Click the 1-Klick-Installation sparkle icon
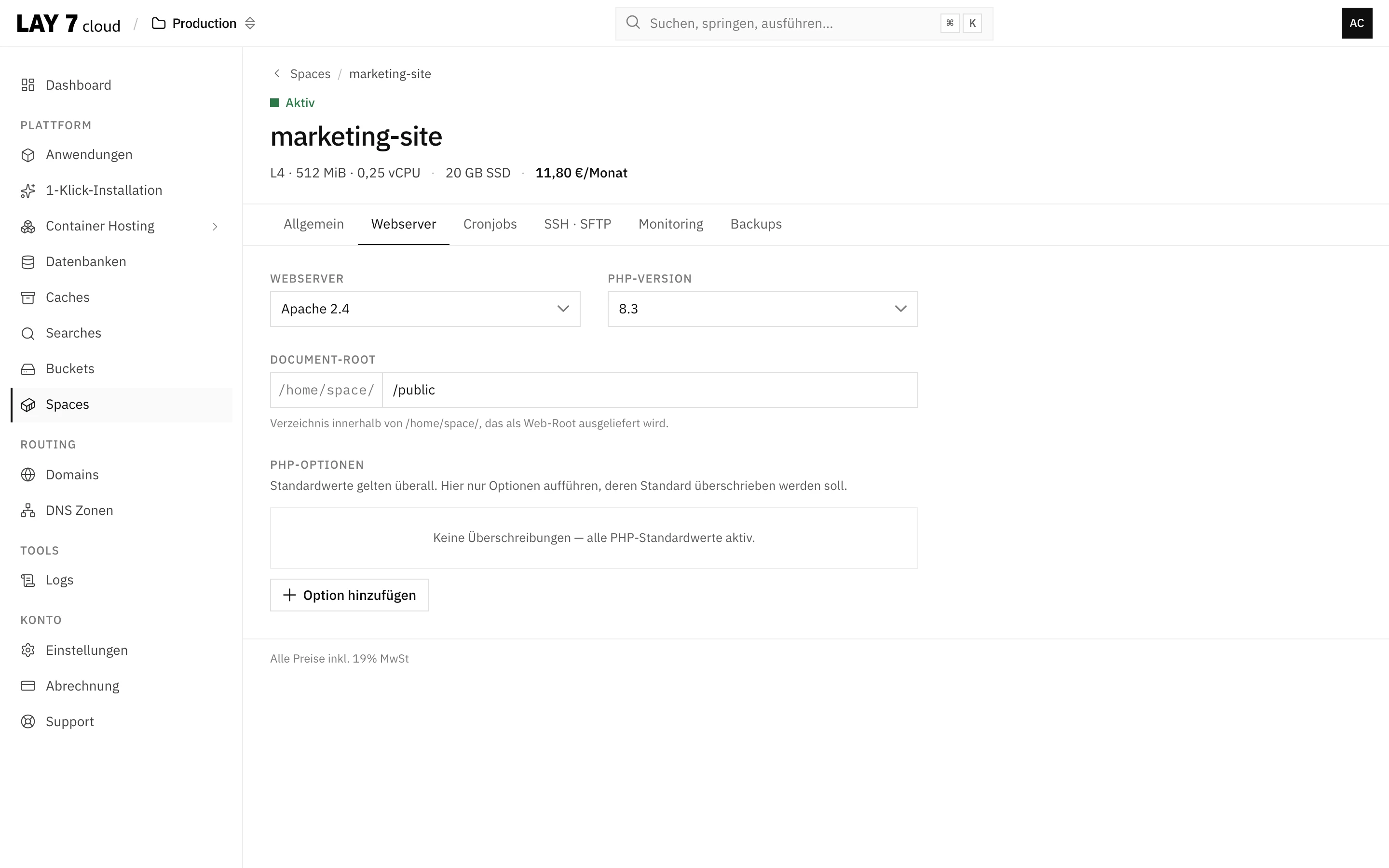Image resolution: width=1389 pixels, height=868 pixels. click(x=27, y=190)
